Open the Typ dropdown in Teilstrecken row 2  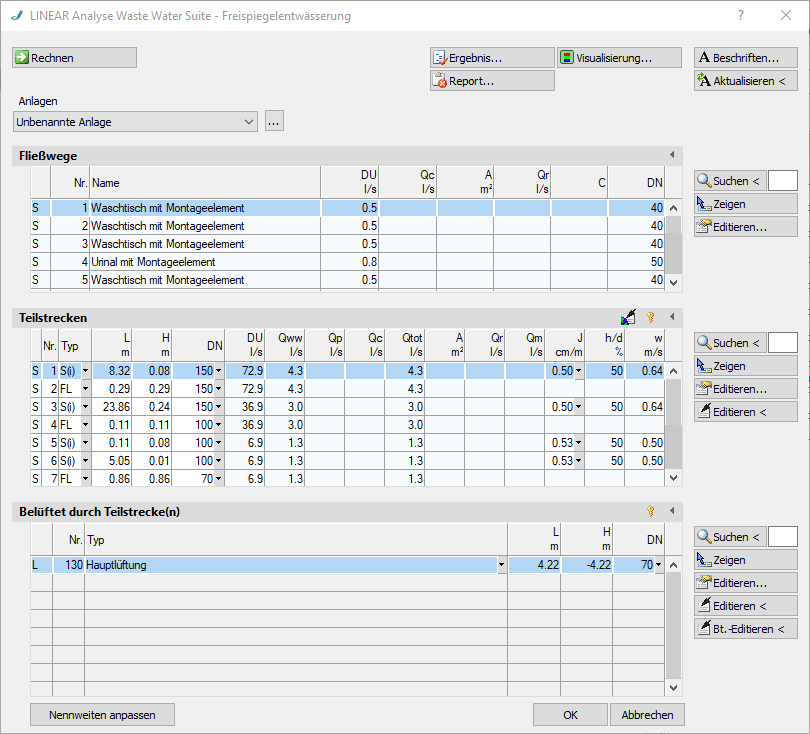[85, 389]
